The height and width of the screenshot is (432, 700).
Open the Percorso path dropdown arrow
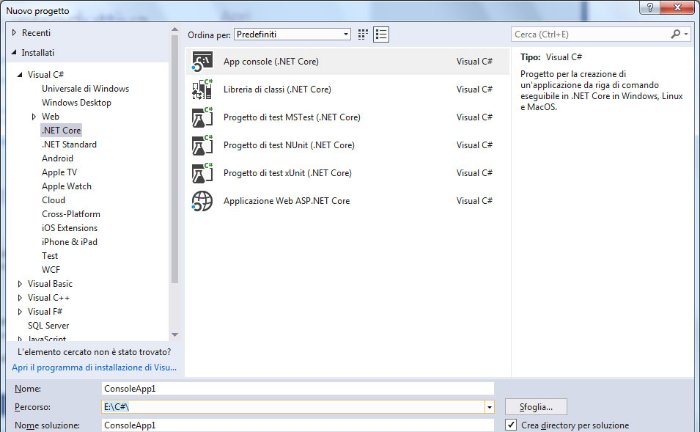point(489,407)
